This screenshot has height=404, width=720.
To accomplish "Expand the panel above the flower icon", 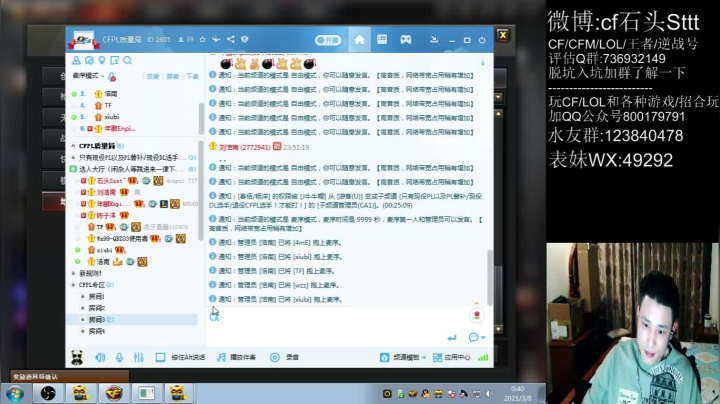I will coord(476,303).
